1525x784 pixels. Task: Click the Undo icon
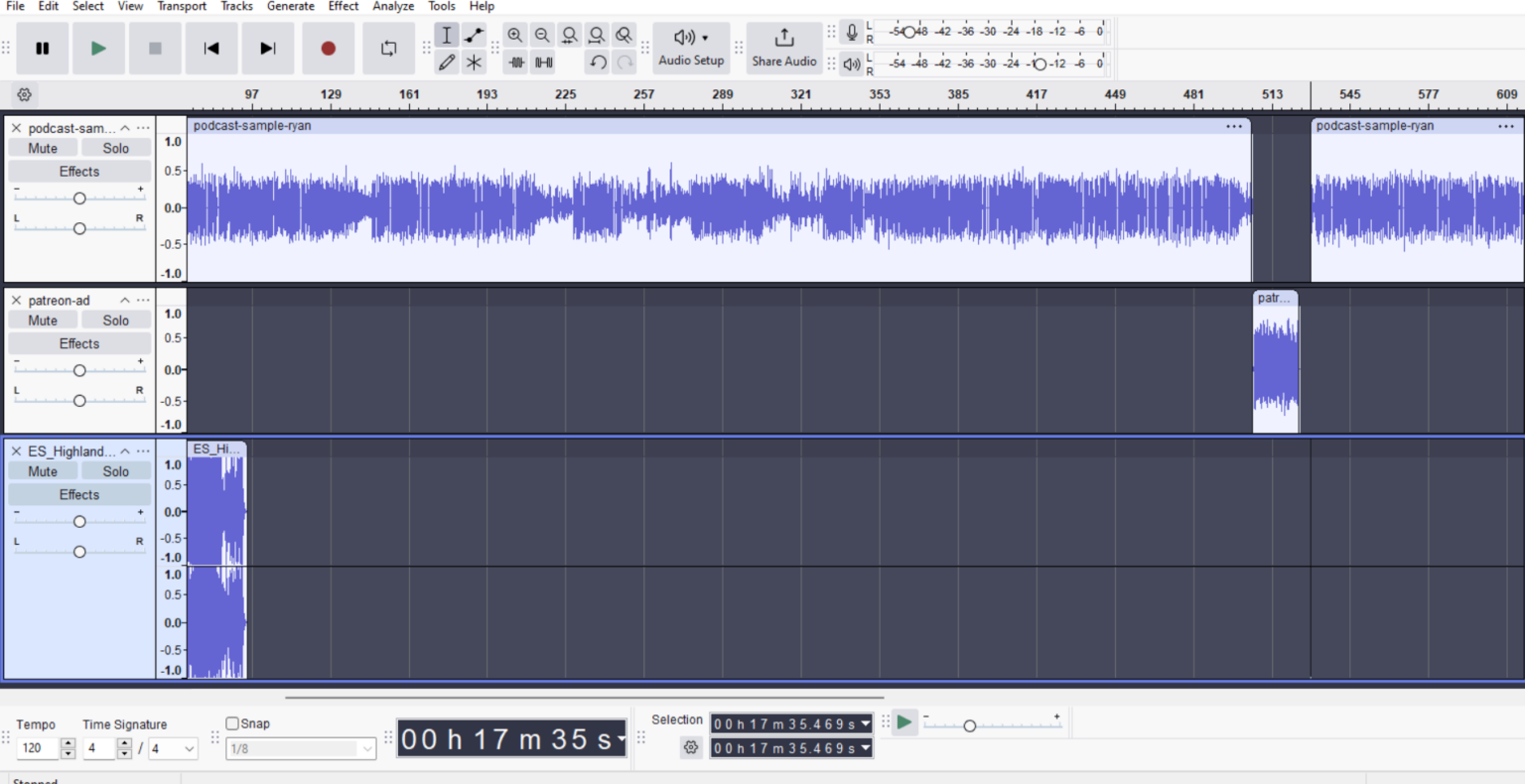[597, 62]
